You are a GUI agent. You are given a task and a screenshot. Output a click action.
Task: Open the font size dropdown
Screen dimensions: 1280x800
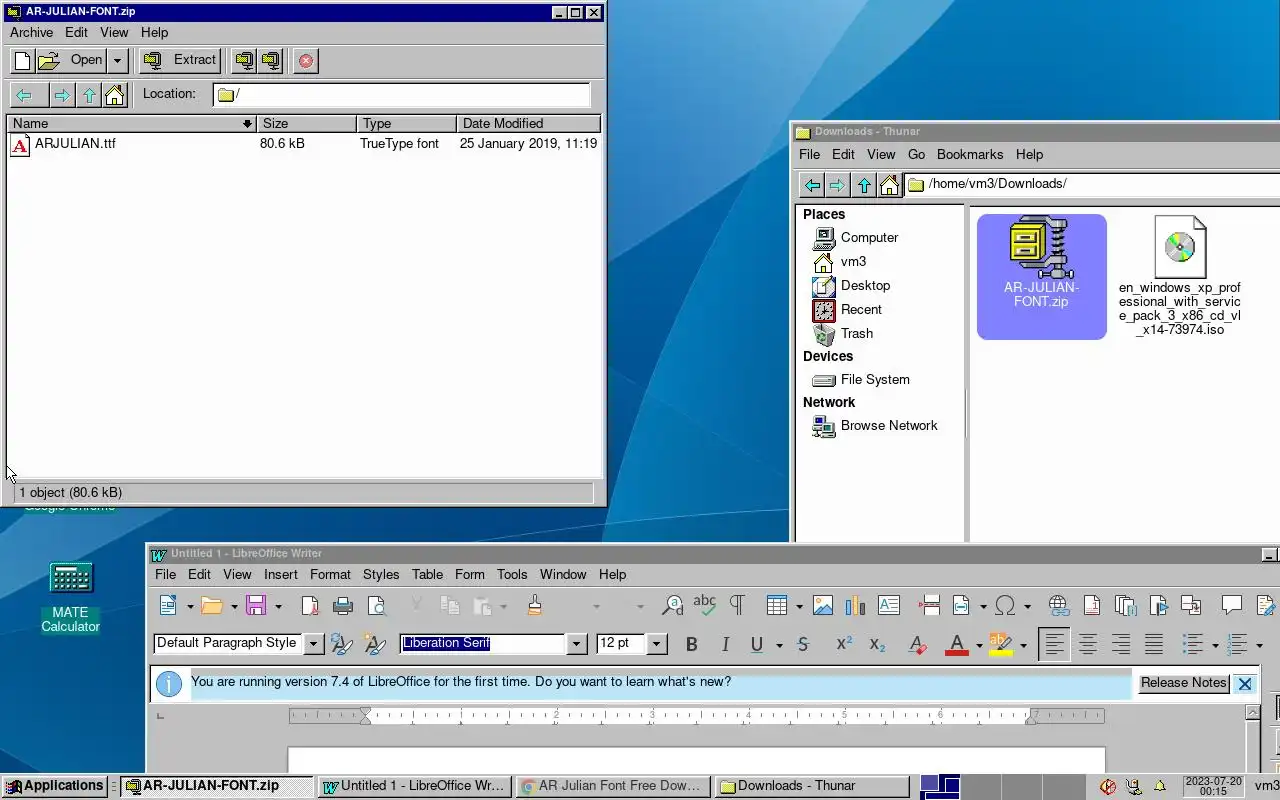(x=657, y=645)
